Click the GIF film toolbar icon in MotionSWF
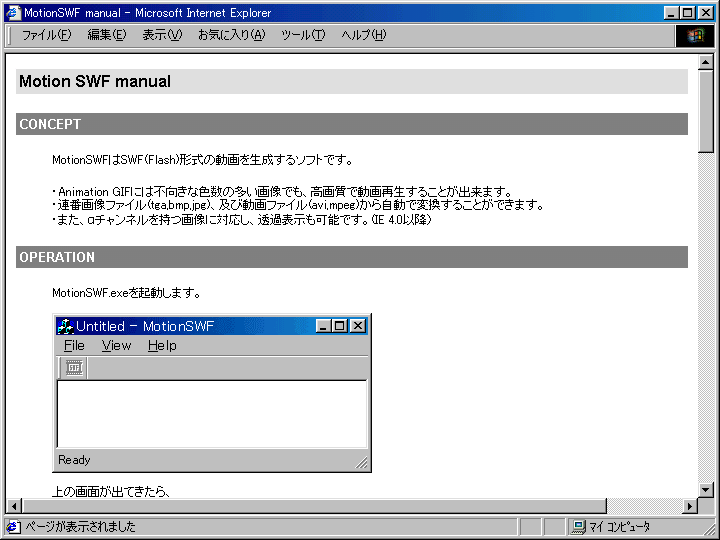Screen dimensions: 720x540 pos(74,368)
